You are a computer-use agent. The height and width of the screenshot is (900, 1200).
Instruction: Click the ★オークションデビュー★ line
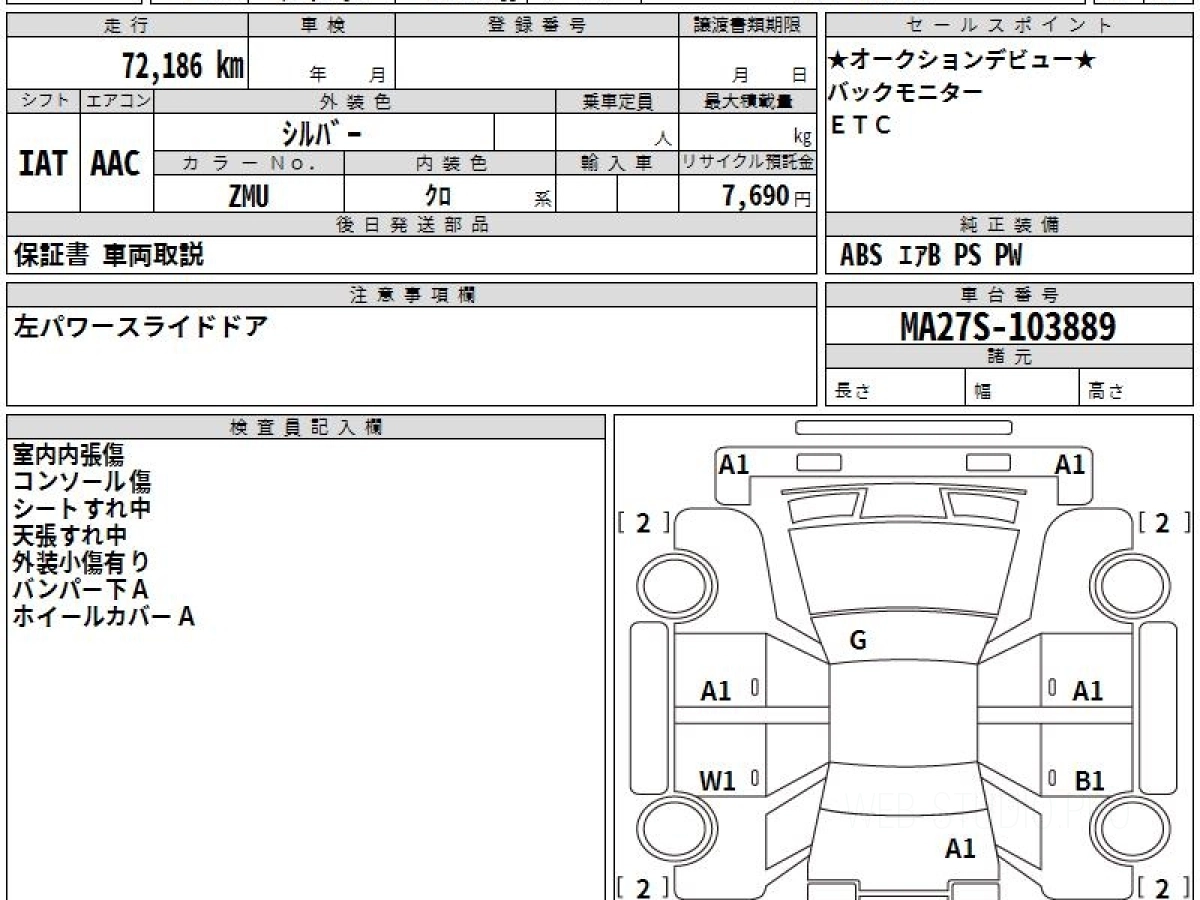click(x=962, y=60)
